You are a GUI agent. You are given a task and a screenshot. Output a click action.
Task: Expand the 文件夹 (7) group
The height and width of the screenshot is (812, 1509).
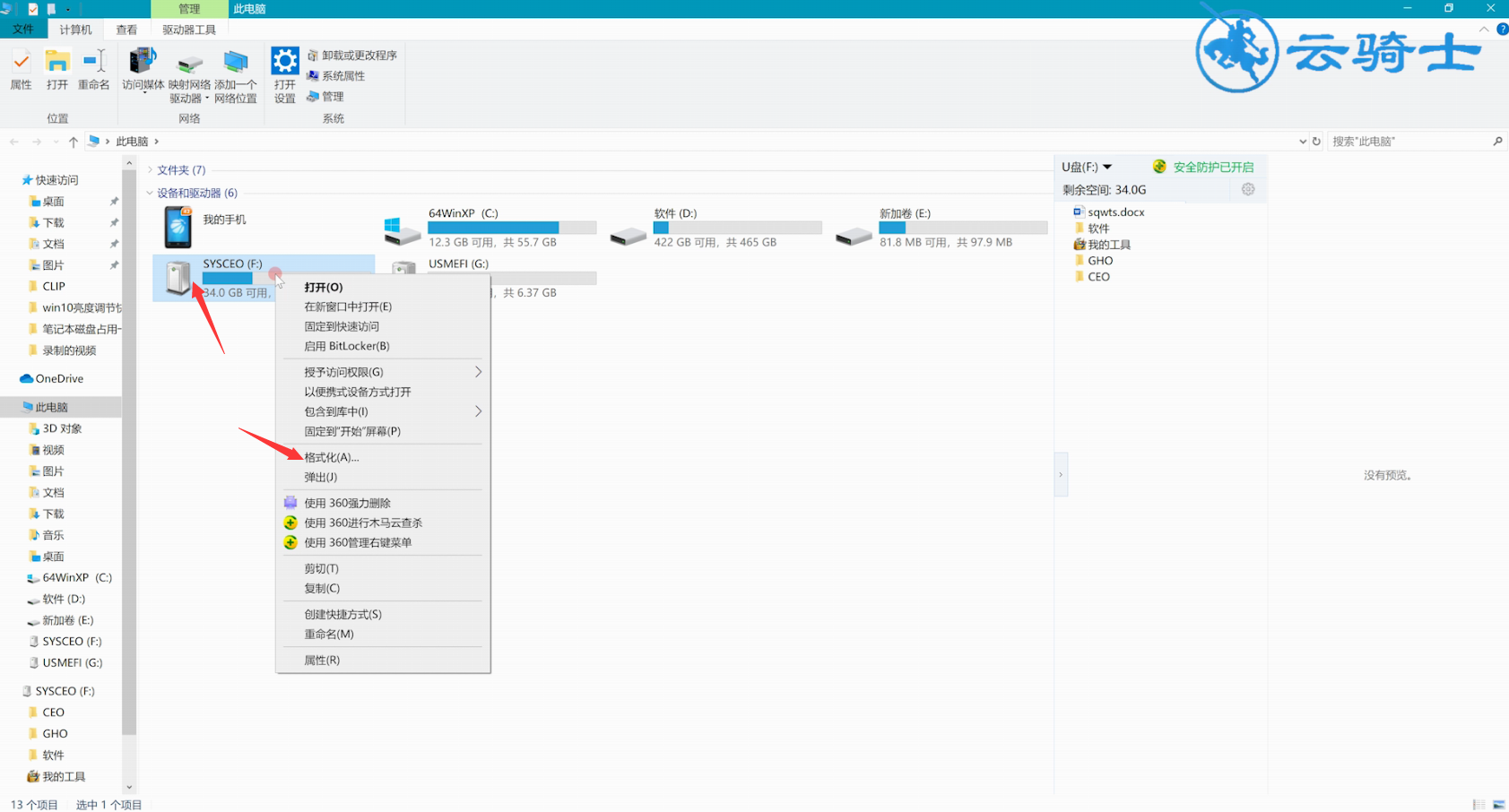click(x=150, y=170)
